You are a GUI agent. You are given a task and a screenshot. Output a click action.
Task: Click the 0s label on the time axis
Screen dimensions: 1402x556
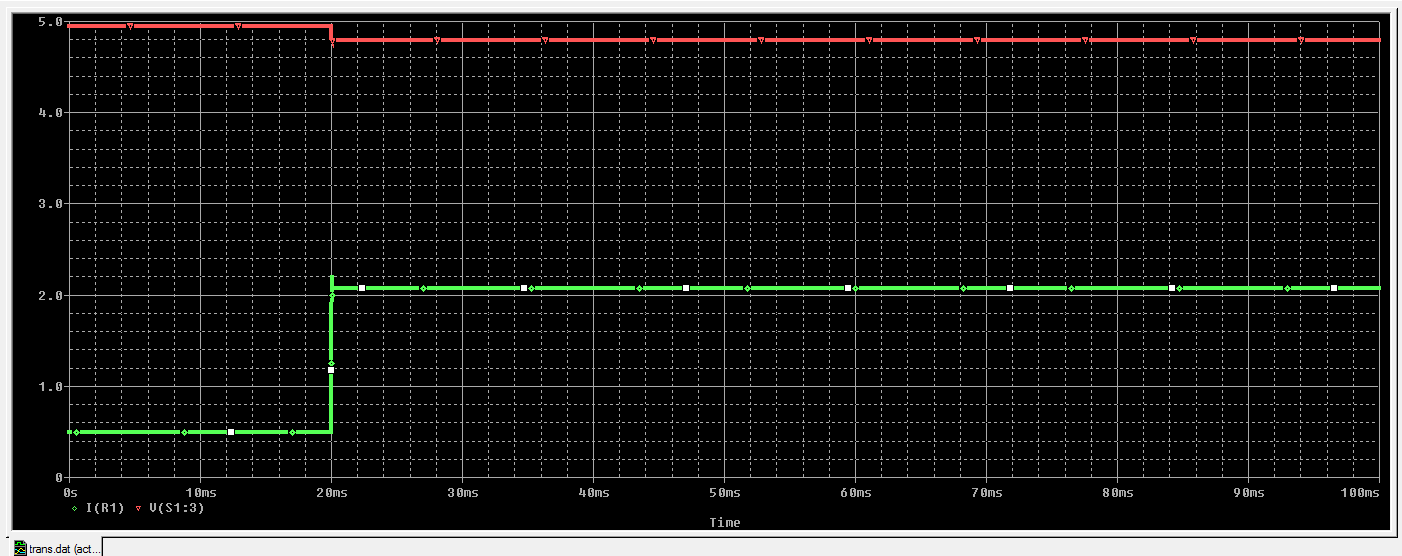pos(69,494)
